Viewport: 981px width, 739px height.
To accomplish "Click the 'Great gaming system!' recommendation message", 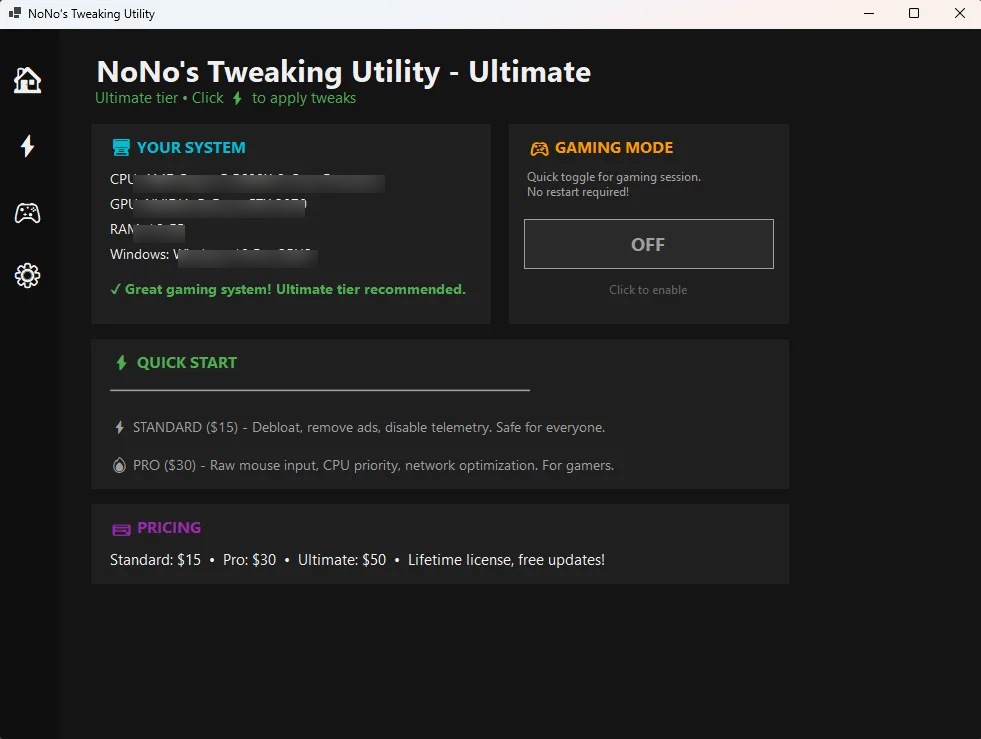I will coord(287,289).
